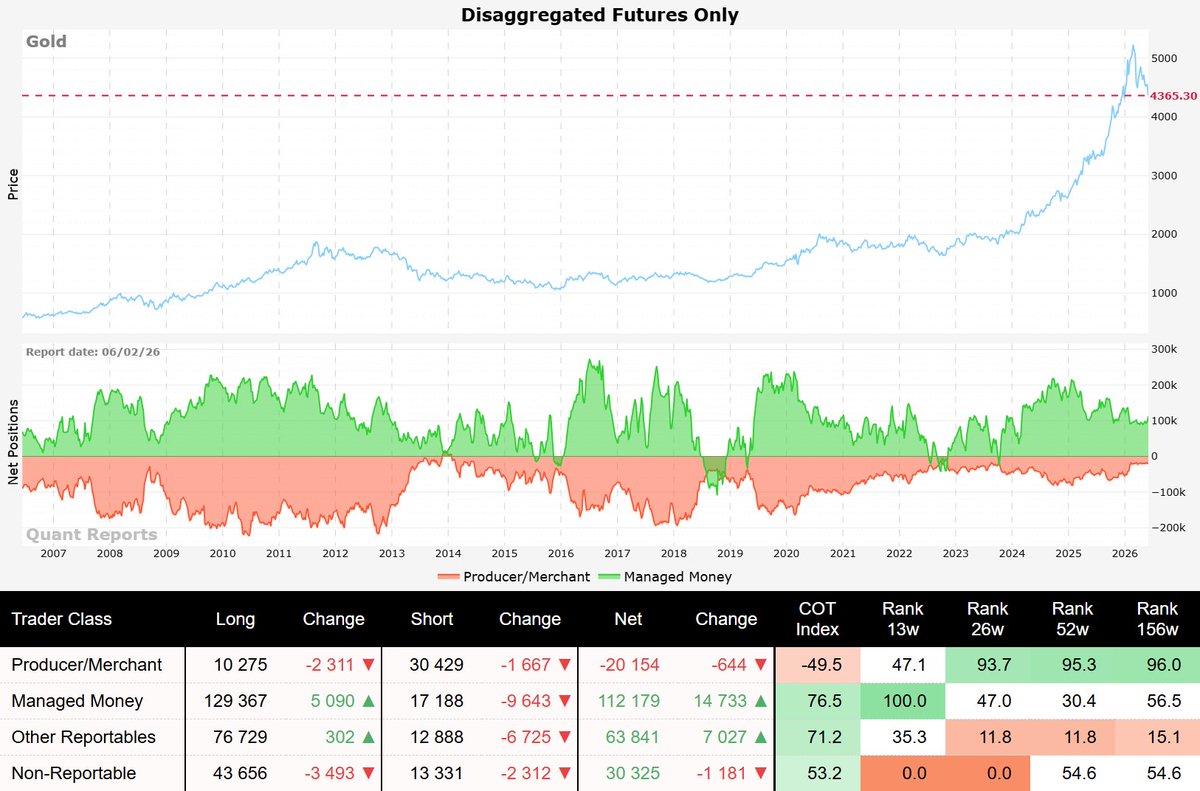Click the red down arrow beside -3 493

(x=370, y=773)
